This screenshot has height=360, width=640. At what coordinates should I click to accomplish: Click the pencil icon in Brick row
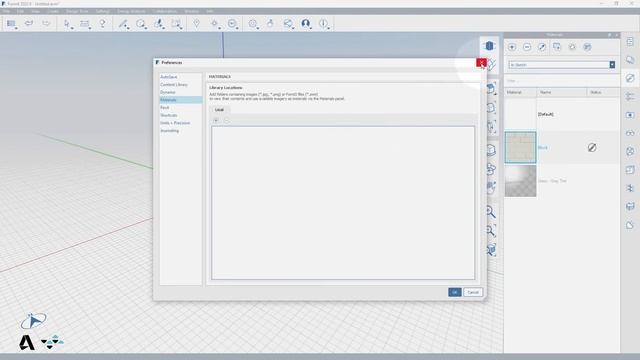[592, 148]
